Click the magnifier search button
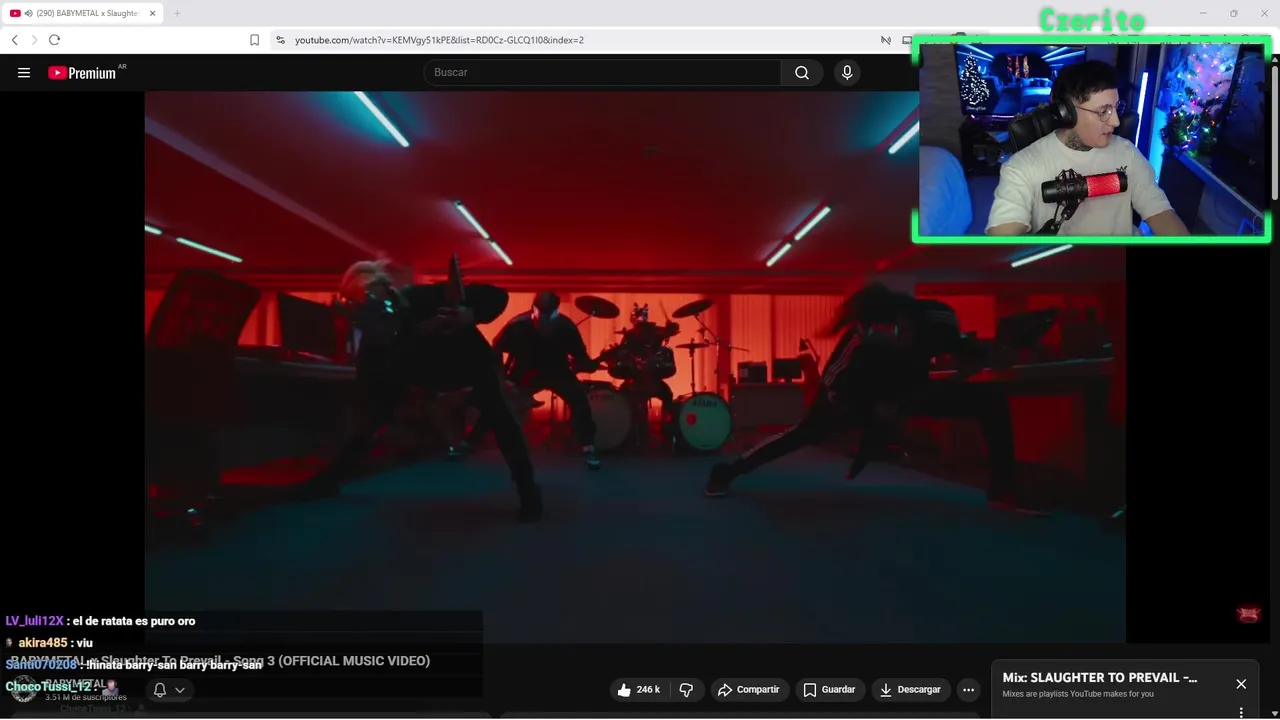 (802, 72)
